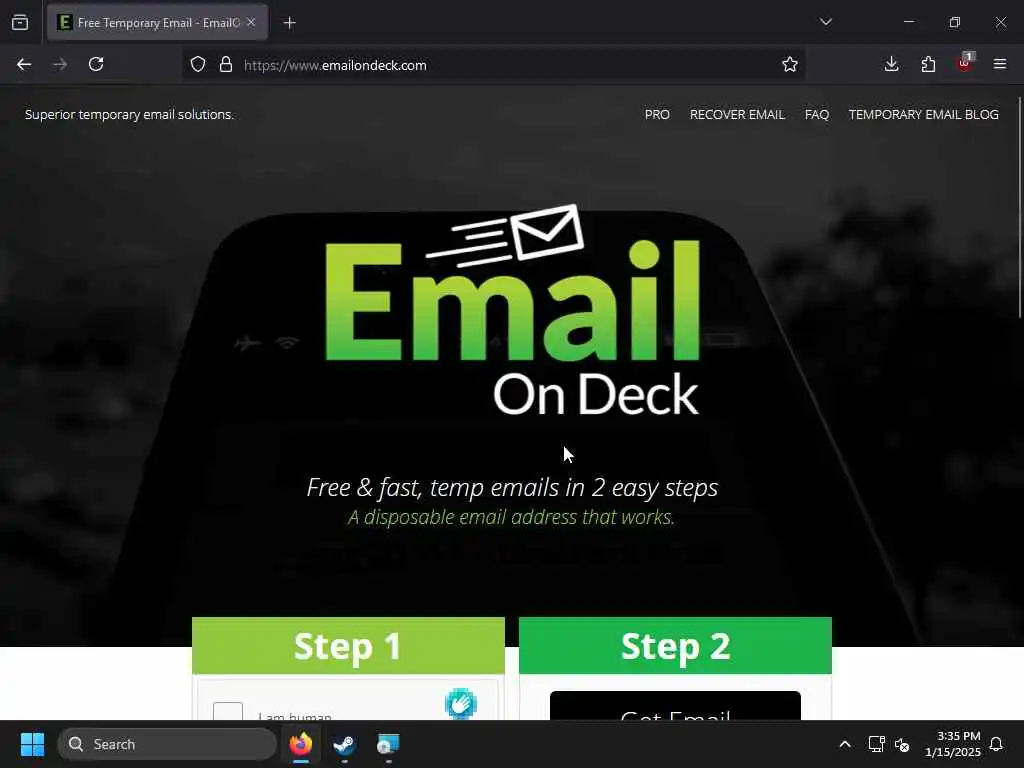The height and width of the screenshot is (768, 1024).
Task: Open Steam from the taskbar
Action: coord(344,744)
